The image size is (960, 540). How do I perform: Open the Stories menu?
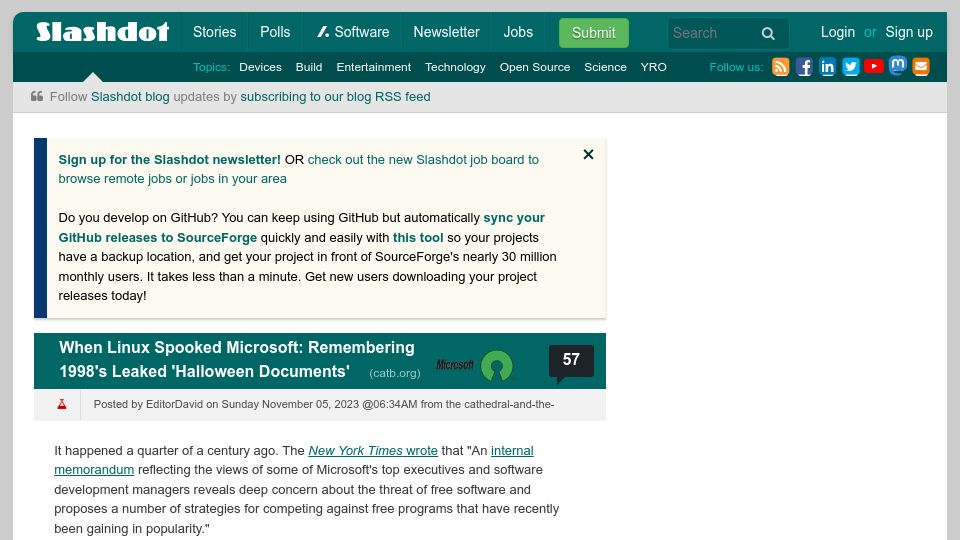point(214,32)
